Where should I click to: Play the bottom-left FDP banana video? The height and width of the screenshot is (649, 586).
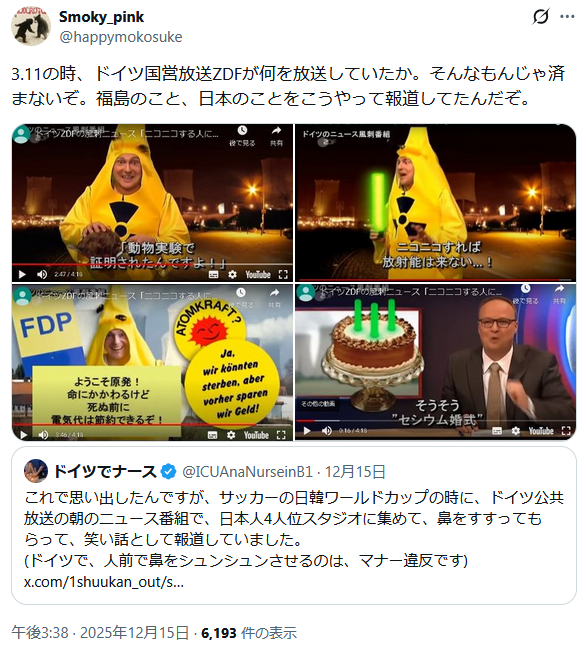[23, 435]
